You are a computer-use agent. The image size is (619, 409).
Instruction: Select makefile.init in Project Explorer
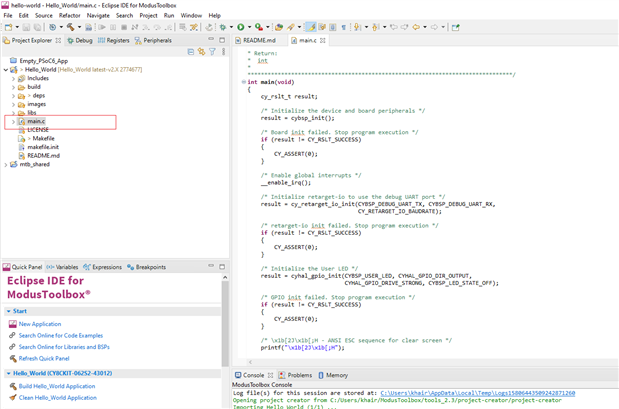point(43,147)
